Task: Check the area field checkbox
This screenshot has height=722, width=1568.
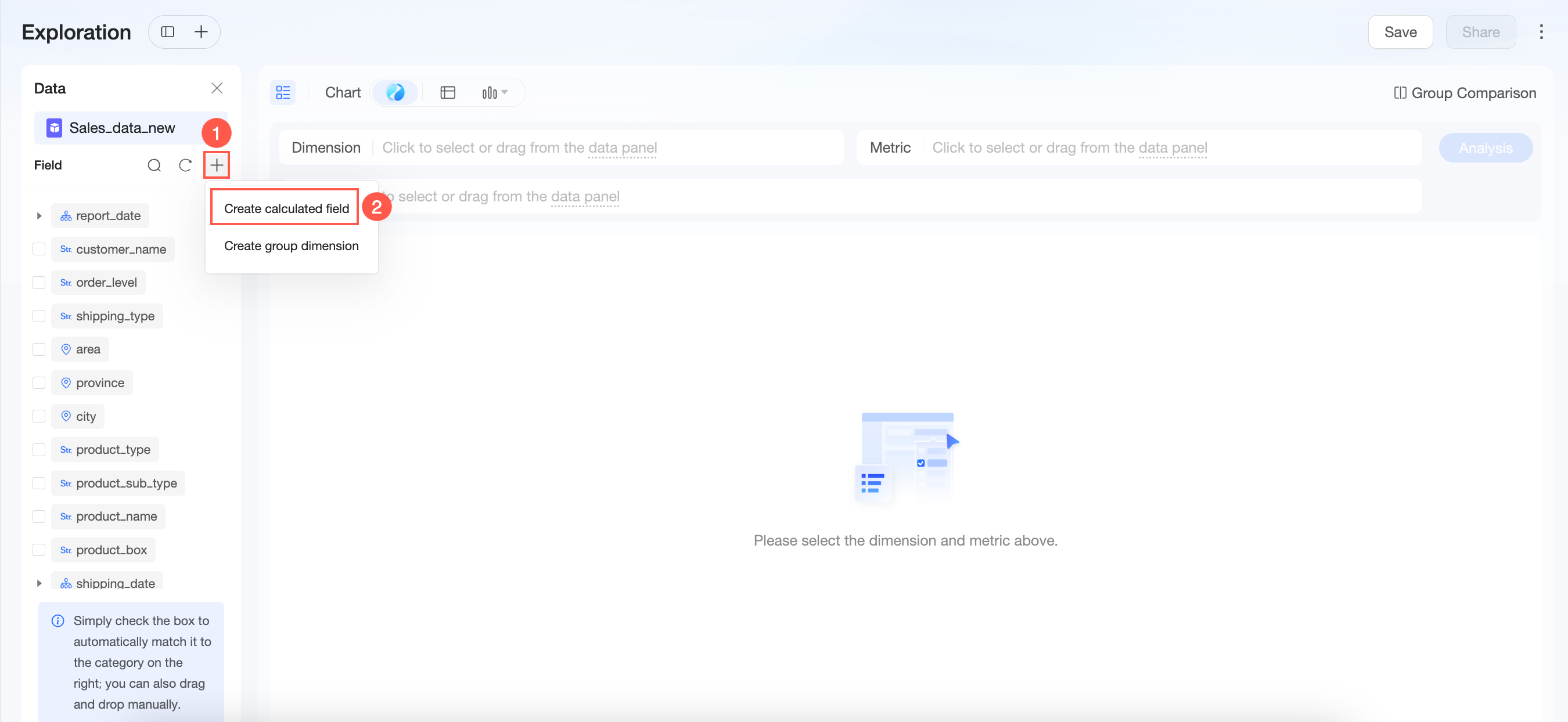Action: pyautogui.click(x=39, y=349)
